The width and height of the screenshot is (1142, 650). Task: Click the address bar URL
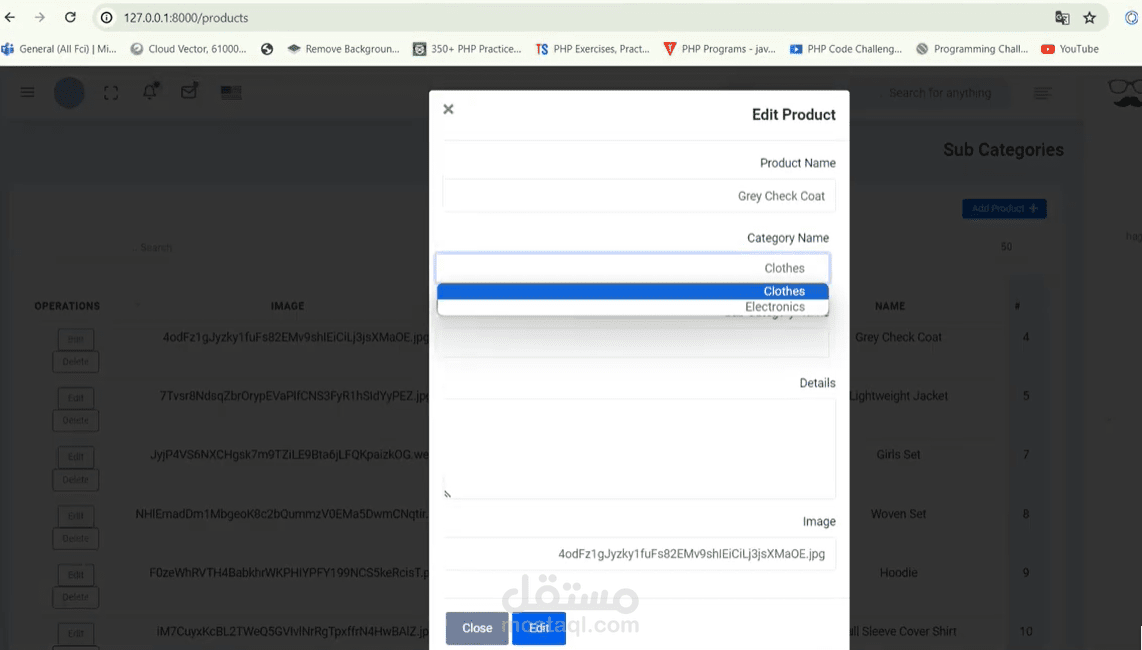click(x=186, y=17)
